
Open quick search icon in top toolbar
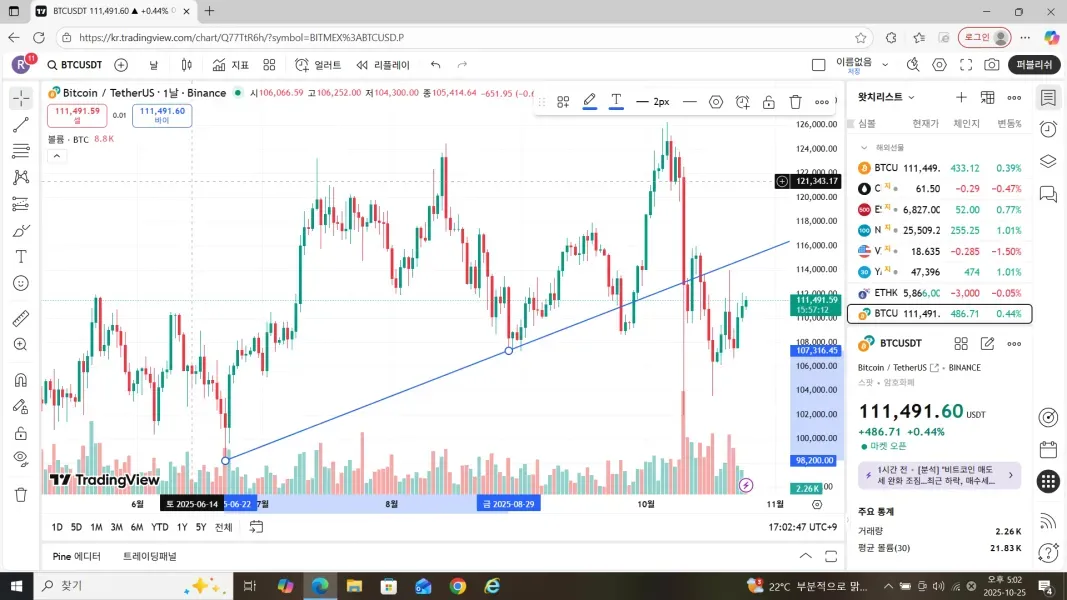tap(913, 65)
